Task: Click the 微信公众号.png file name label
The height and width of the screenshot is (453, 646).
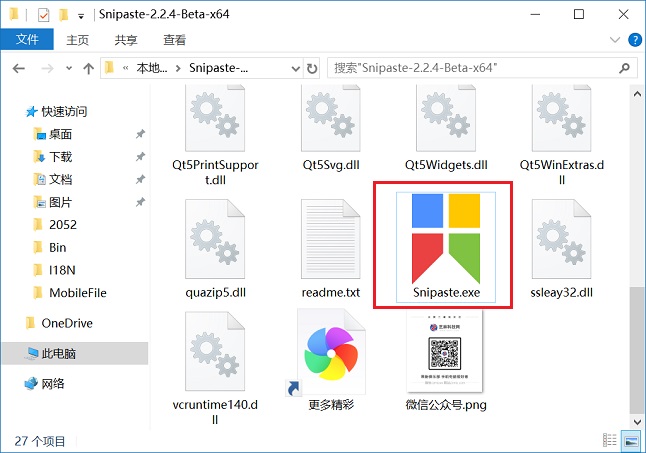Action: [x=446, y=405]
